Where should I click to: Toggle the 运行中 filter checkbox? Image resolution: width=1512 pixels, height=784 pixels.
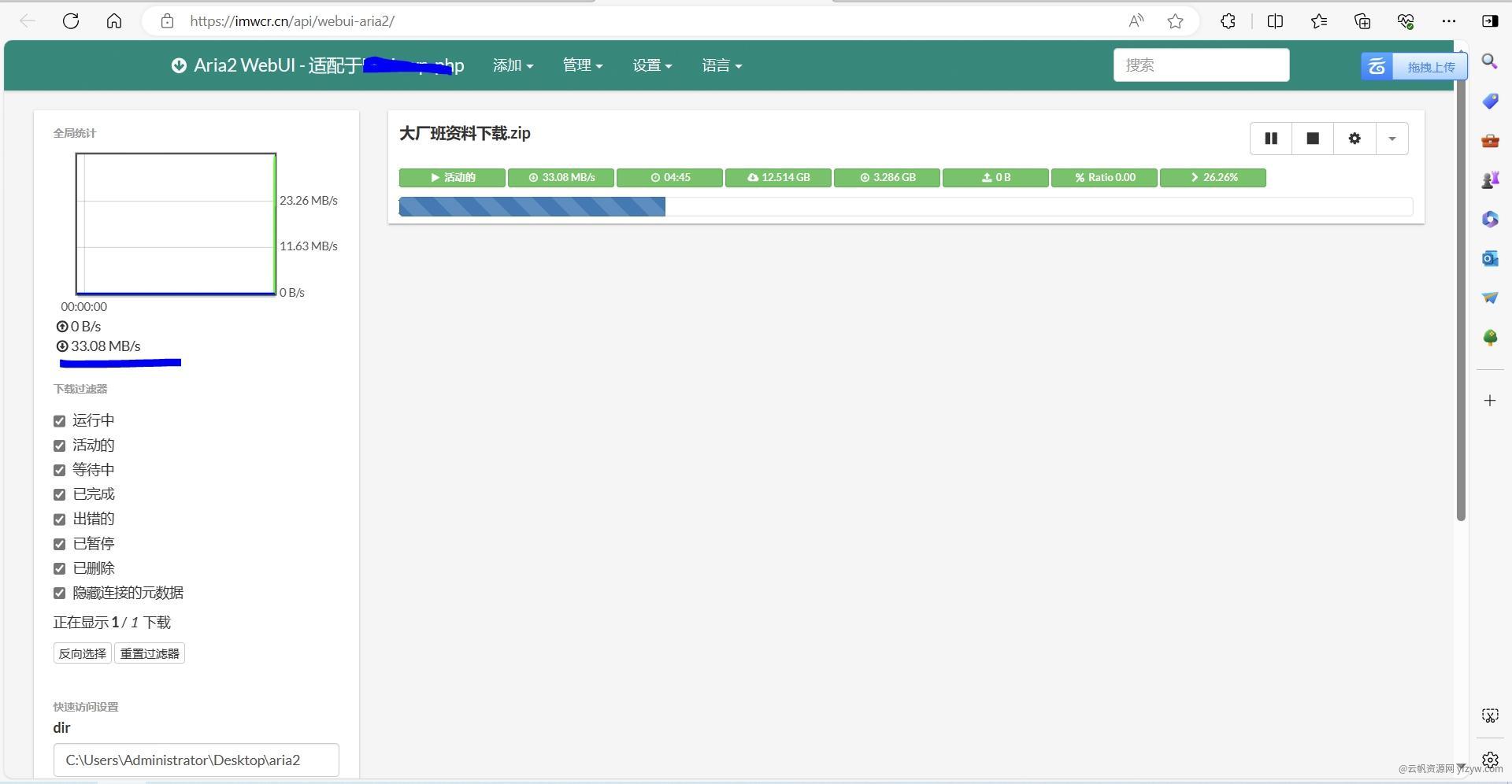(59, 421)
